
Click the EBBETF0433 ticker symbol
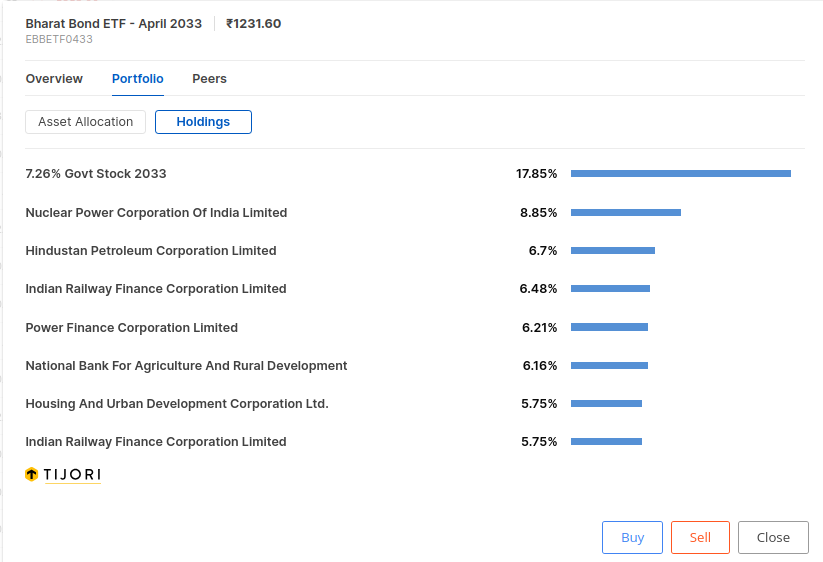coord(59,39)
